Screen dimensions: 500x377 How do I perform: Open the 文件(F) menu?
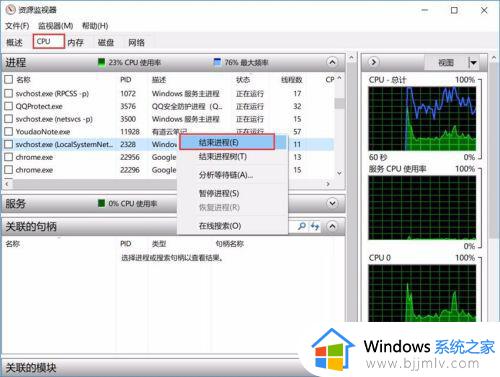click(x=17, y=26)
